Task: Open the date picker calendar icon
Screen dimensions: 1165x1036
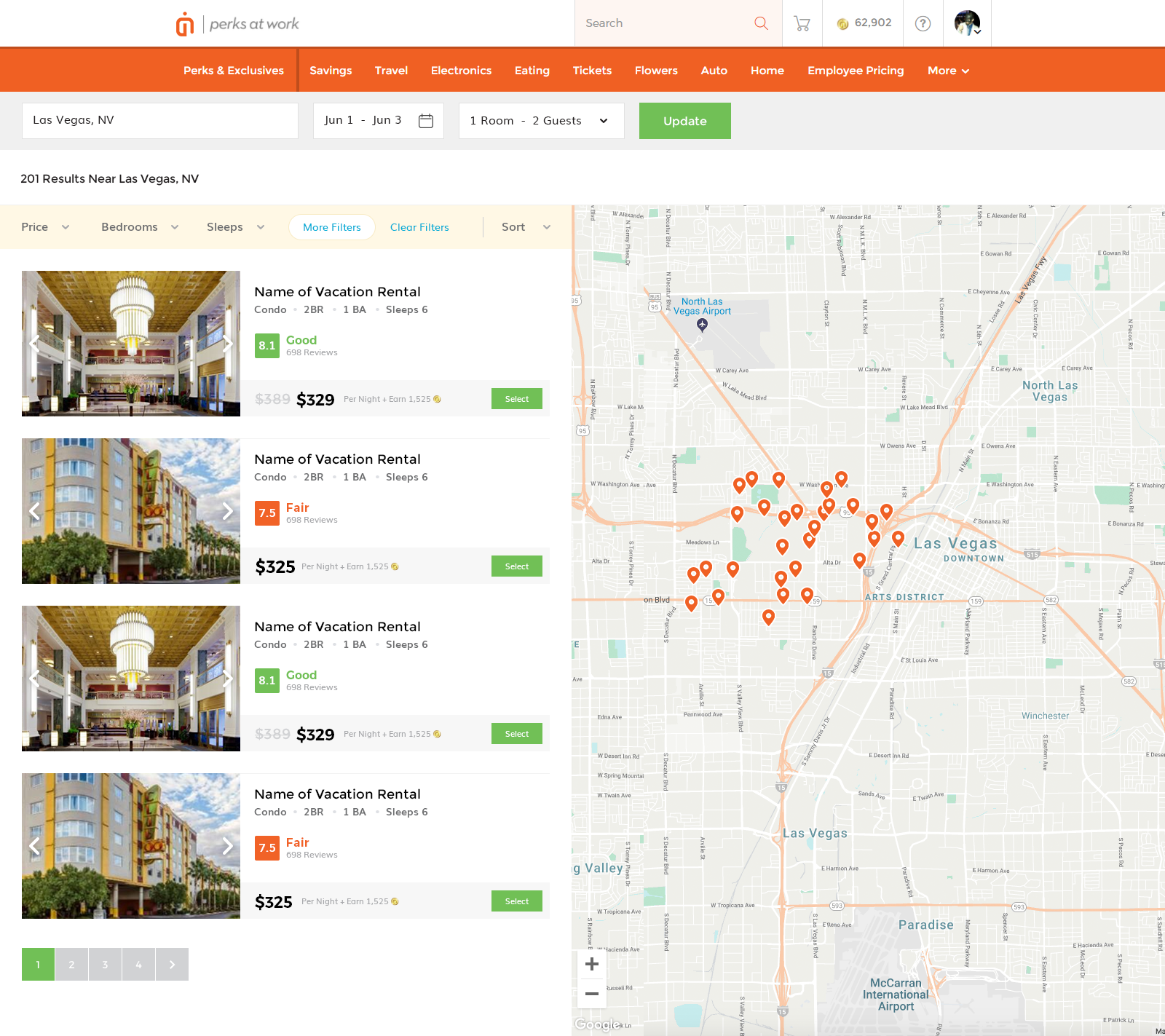Action: click(x=426, y=121)
